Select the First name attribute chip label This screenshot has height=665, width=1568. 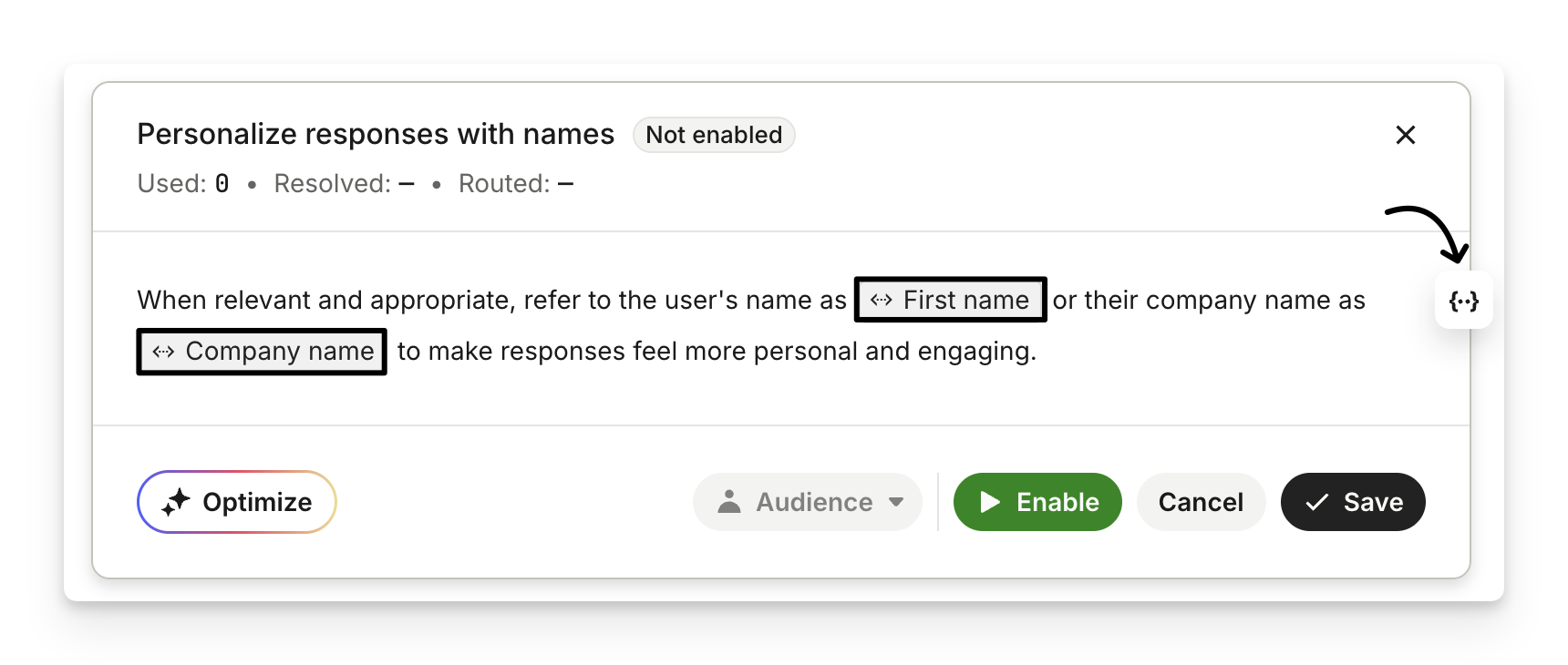(x=965, y=300)
